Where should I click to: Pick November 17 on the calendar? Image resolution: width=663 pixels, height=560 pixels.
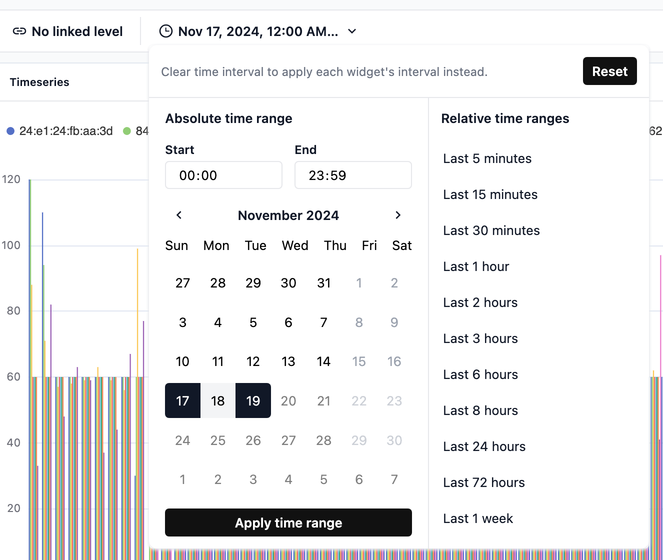click(x=182, y=401)
